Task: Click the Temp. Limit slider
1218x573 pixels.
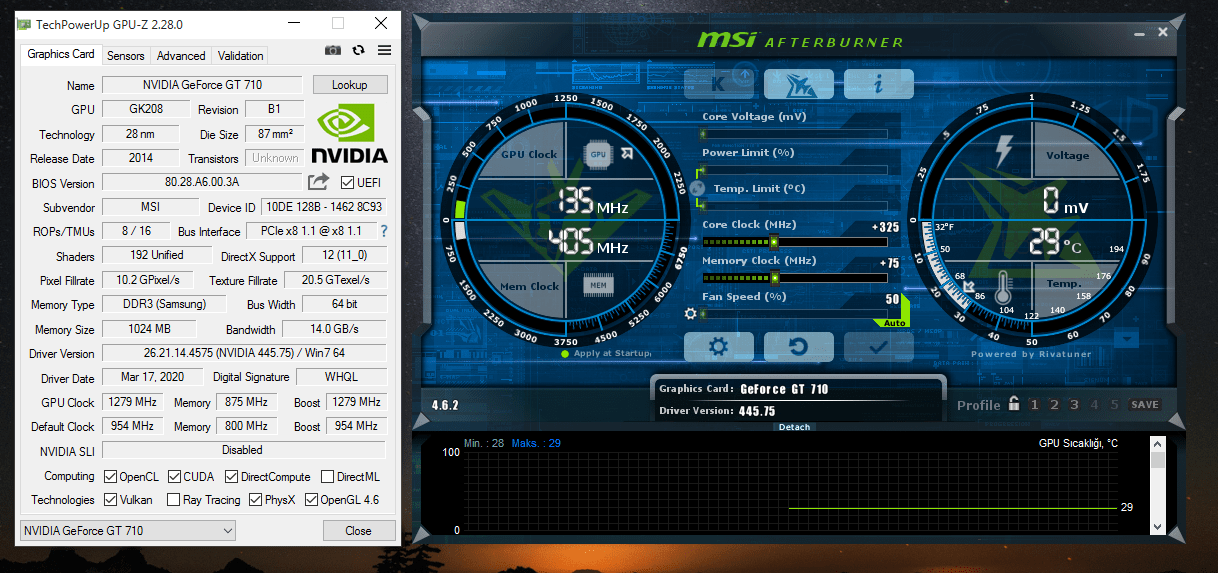Action: point(794,205)
